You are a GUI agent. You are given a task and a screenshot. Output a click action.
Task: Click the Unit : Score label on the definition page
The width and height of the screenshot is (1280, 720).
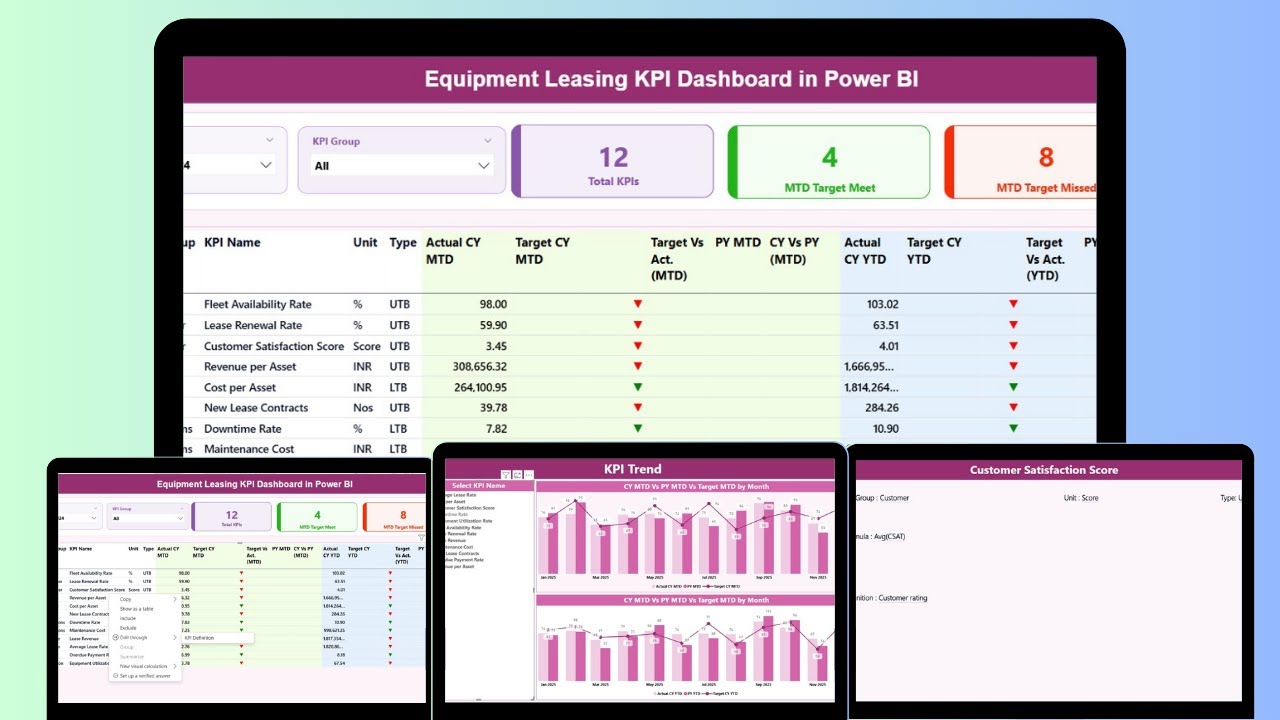(x=1081, y=498)
